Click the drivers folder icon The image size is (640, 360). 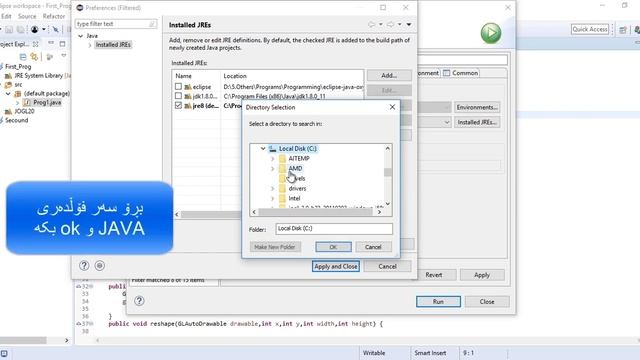point(282,189)
